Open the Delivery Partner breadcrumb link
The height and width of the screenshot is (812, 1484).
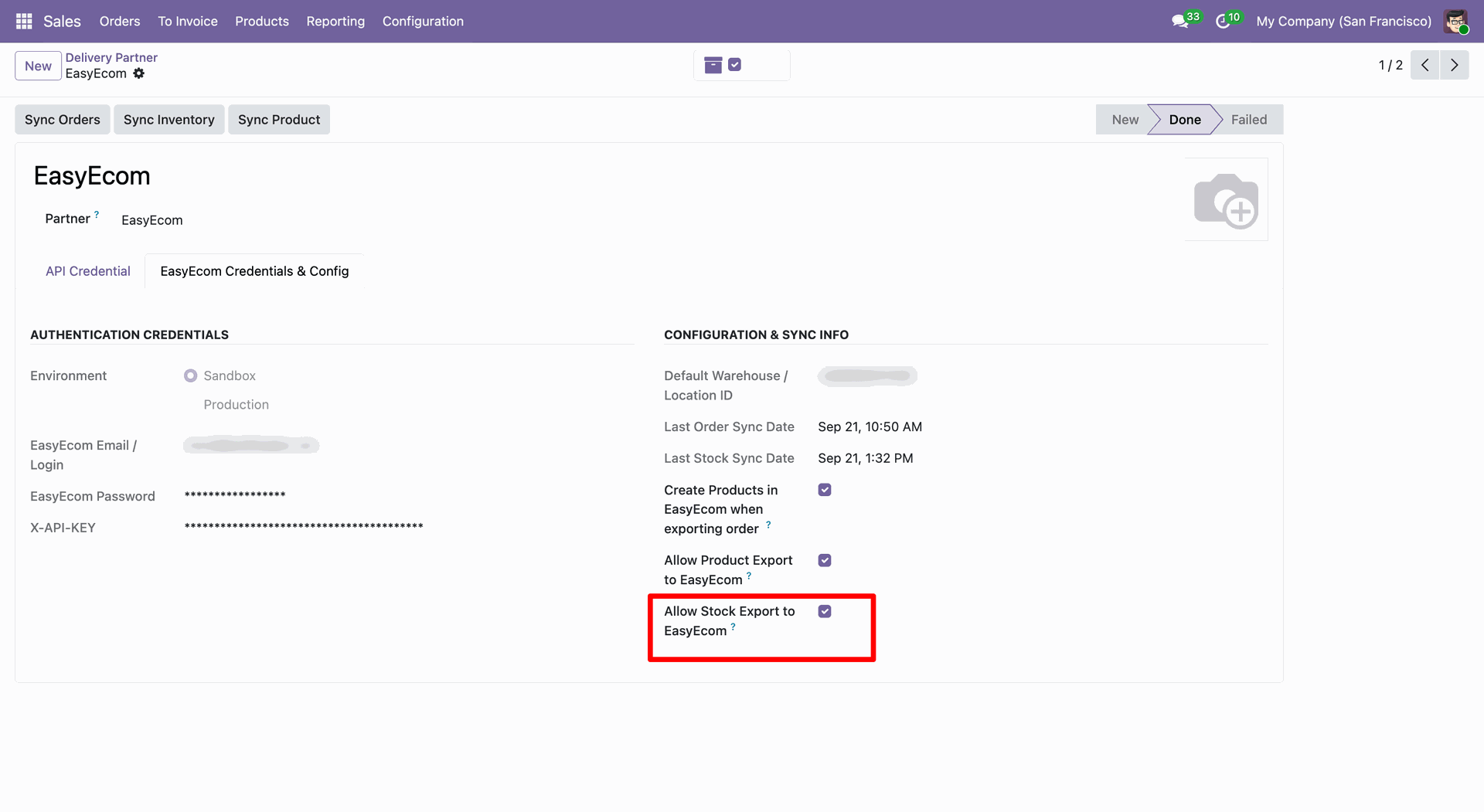(x=111, y=57)
